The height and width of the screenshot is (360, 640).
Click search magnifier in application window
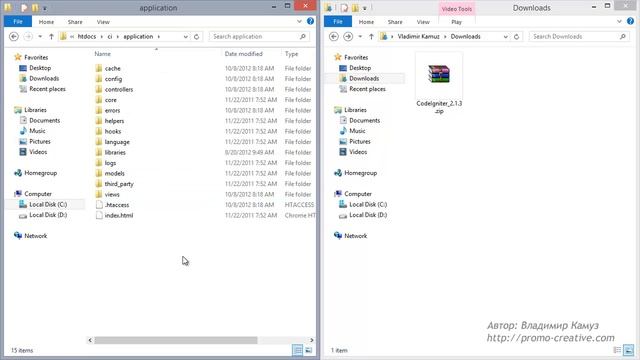click(303, 37)
